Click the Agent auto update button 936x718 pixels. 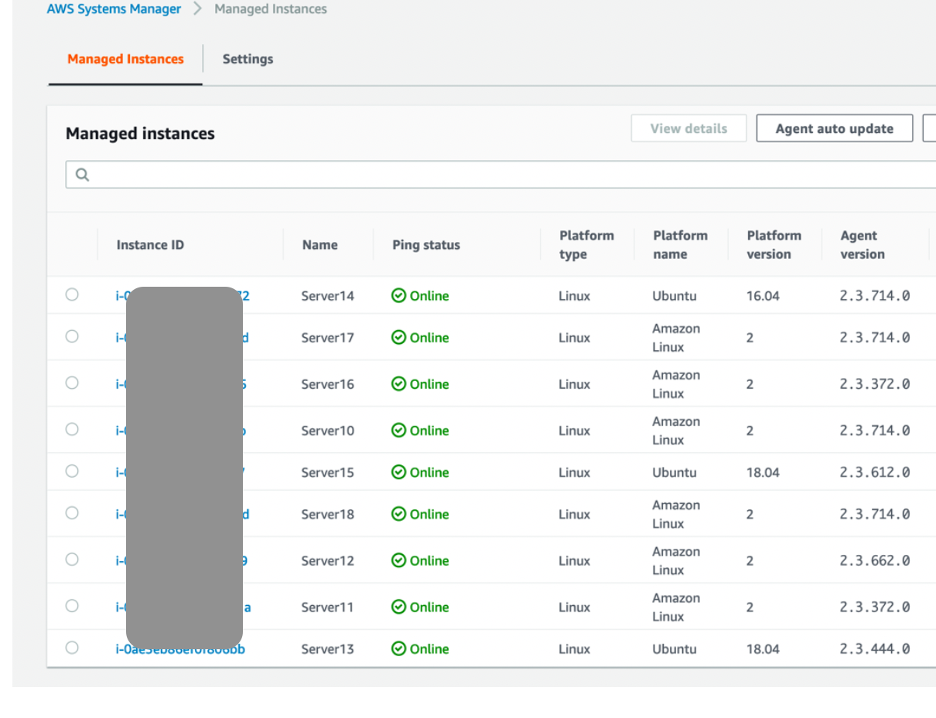click(x=834, y=128)
